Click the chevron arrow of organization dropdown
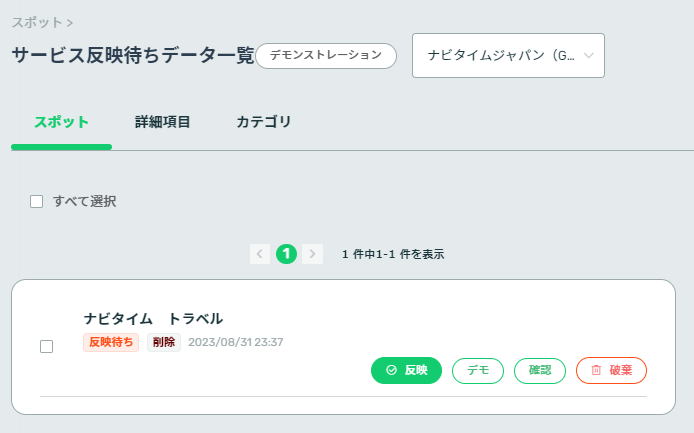 (588, 55)
